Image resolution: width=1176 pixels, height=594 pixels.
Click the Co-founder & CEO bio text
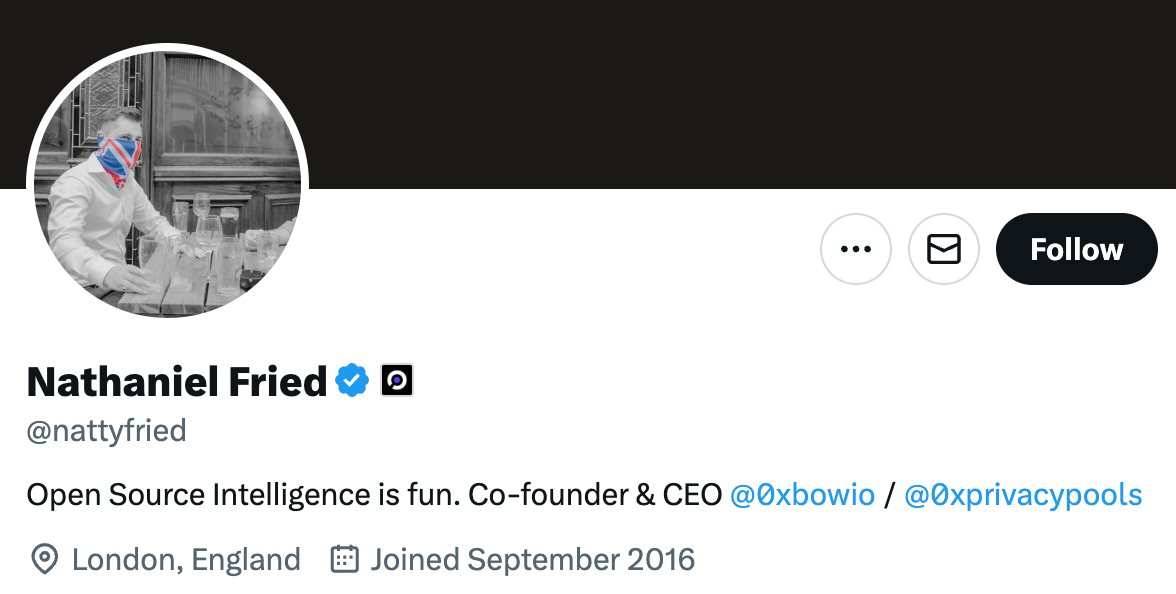coord(595,495)
